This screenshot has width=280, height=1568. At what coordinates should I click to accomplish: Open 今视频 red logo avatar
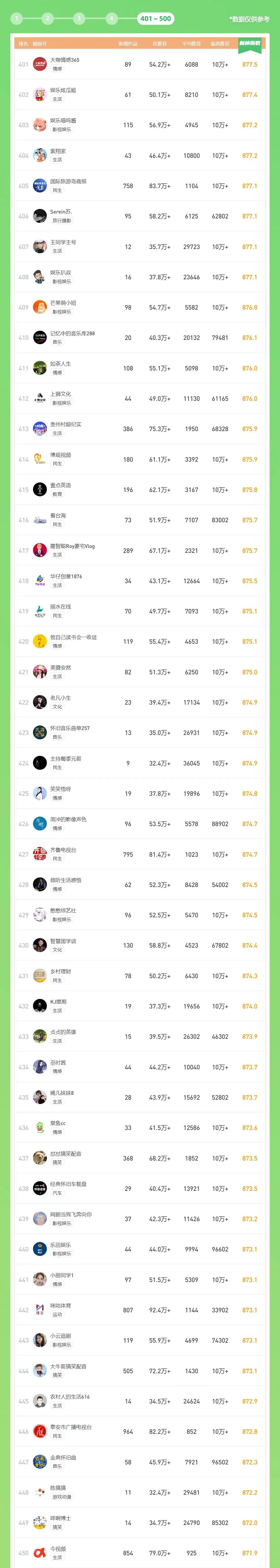[x=40, y=1553]
